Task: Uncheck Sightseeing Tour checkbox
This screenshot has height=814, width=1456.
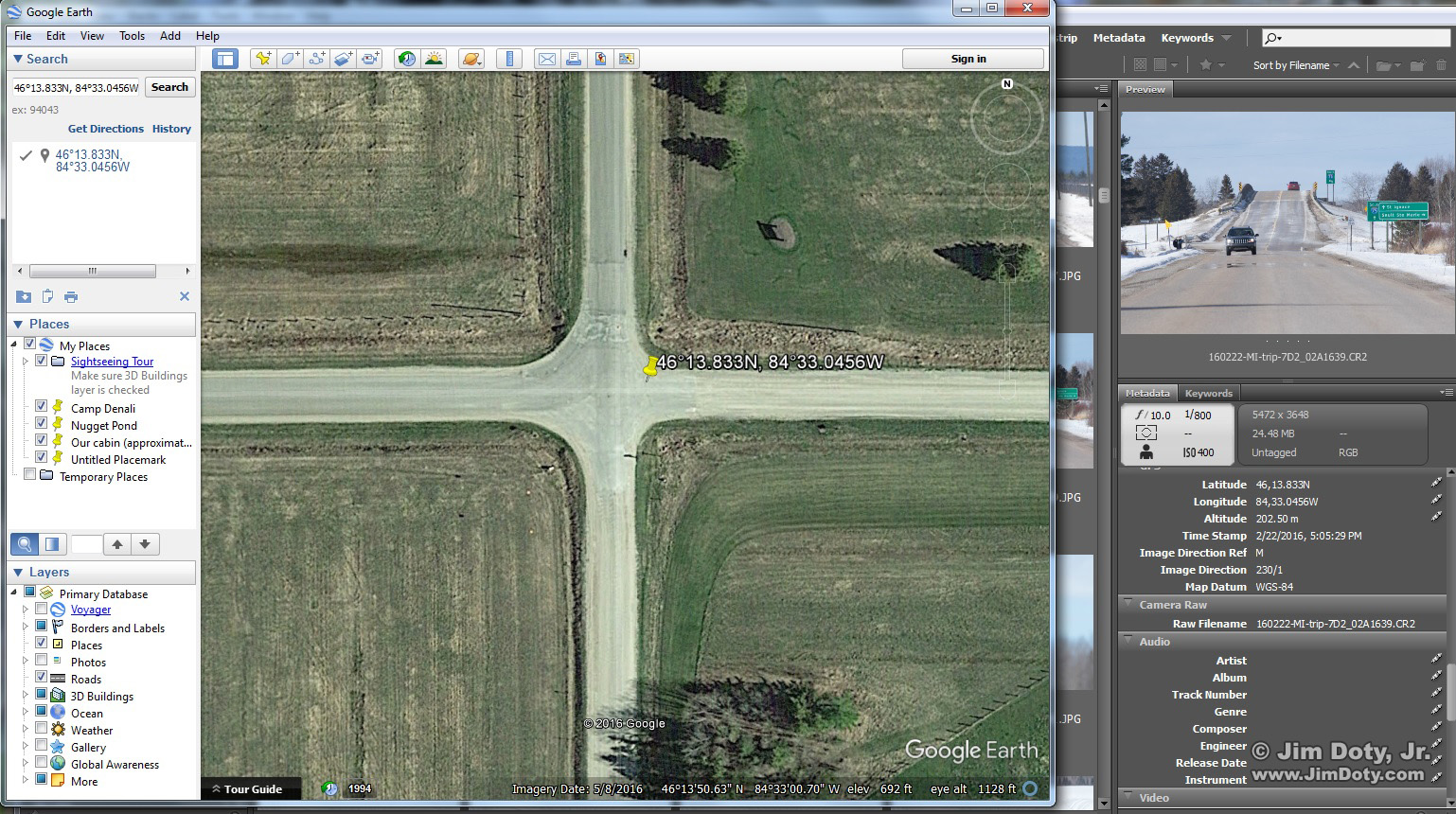Action: pyautogui.click(x=41, y=361)
